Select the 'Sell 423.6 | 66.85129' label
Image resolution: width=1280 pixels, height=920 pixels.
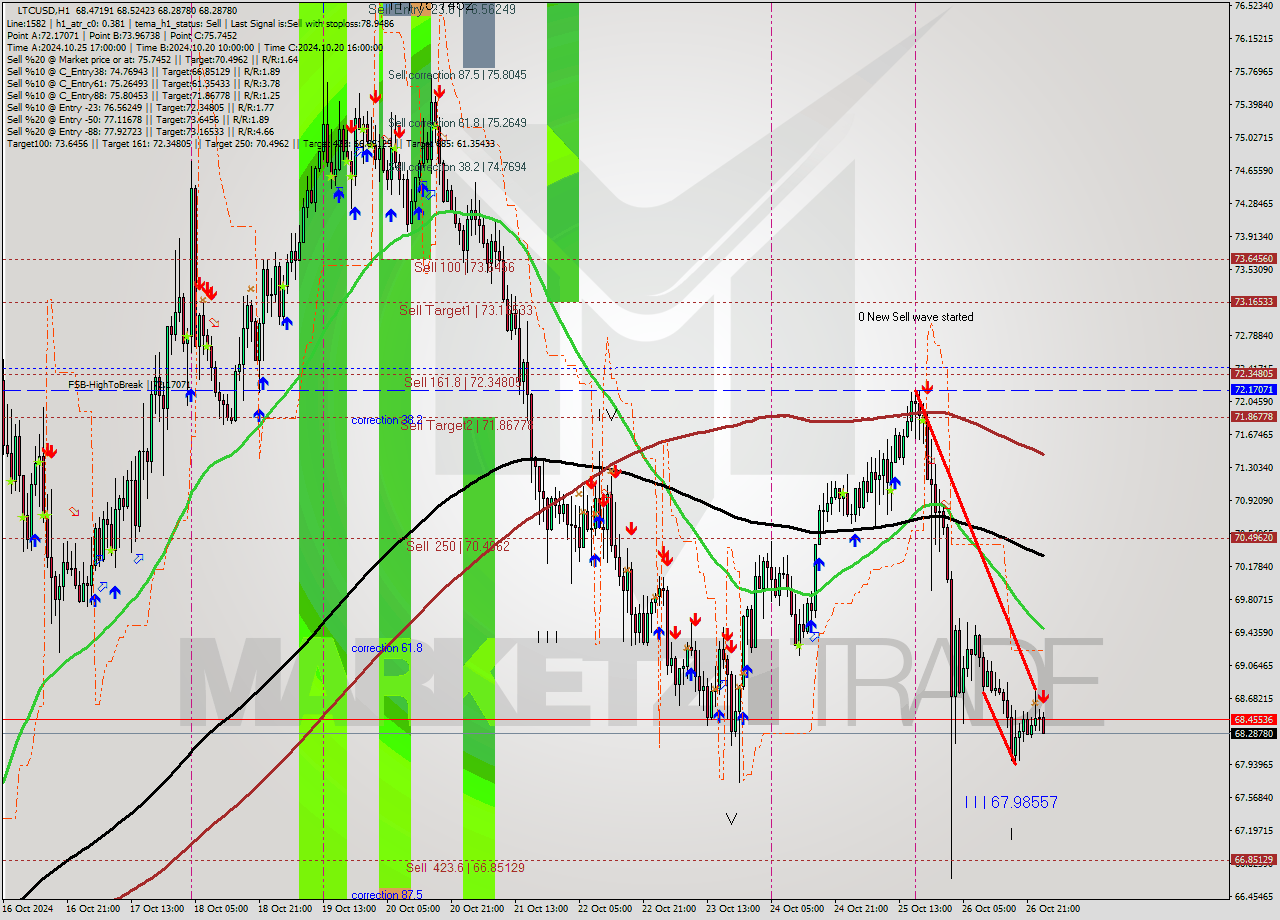(x=465, y=867)
